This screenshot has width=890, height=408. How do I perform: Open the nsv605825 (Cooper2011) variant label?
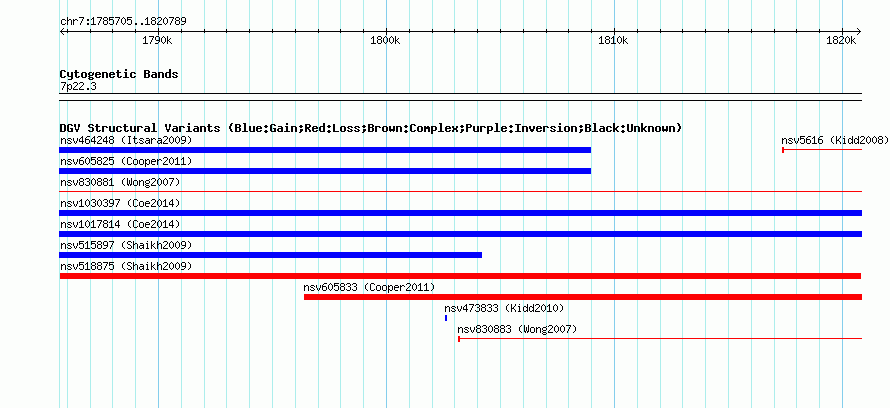[126, 161]
